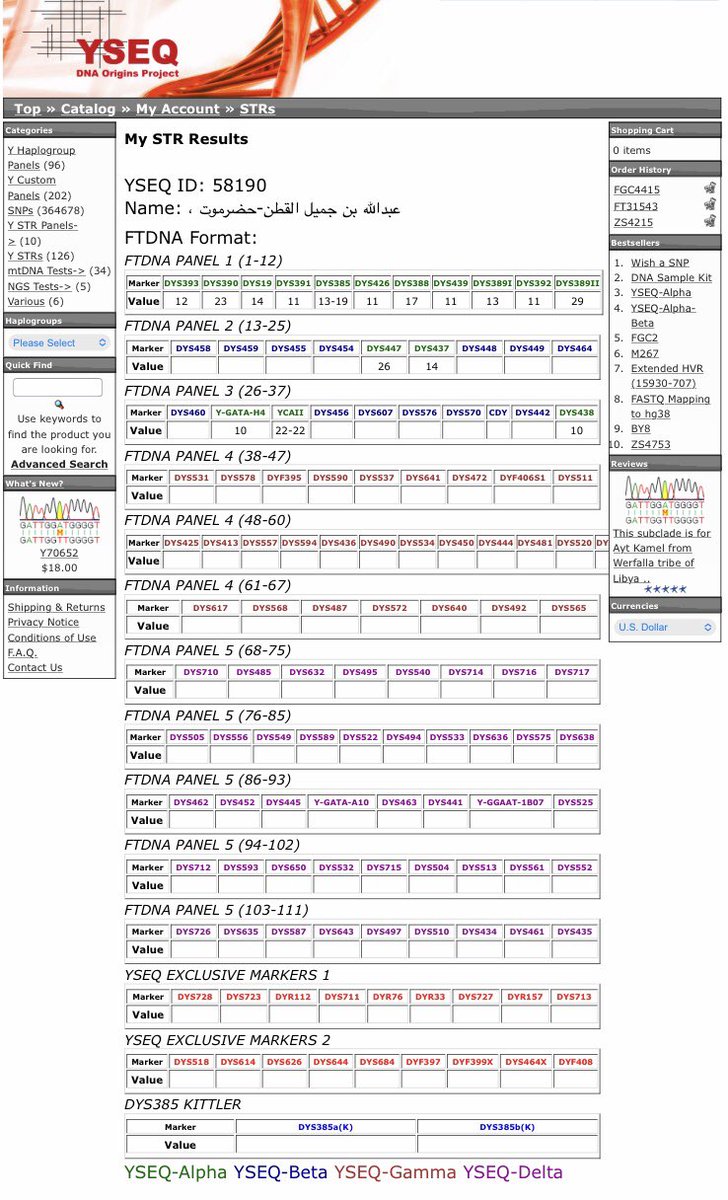Viewport: 728px width, 1200px height.
Task: Open the Privacy Notice link
Action: pyautogui.click(x=43, y=622)
